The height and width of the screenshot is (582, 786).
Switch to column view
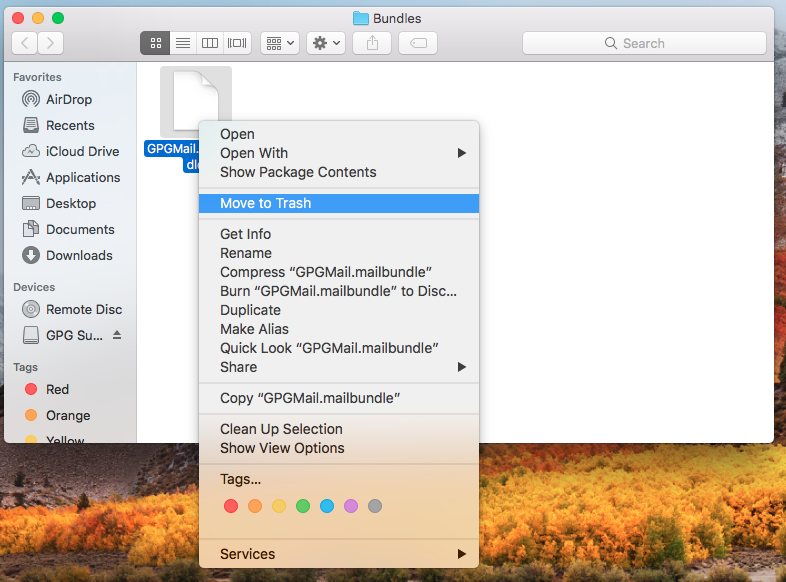210,43
